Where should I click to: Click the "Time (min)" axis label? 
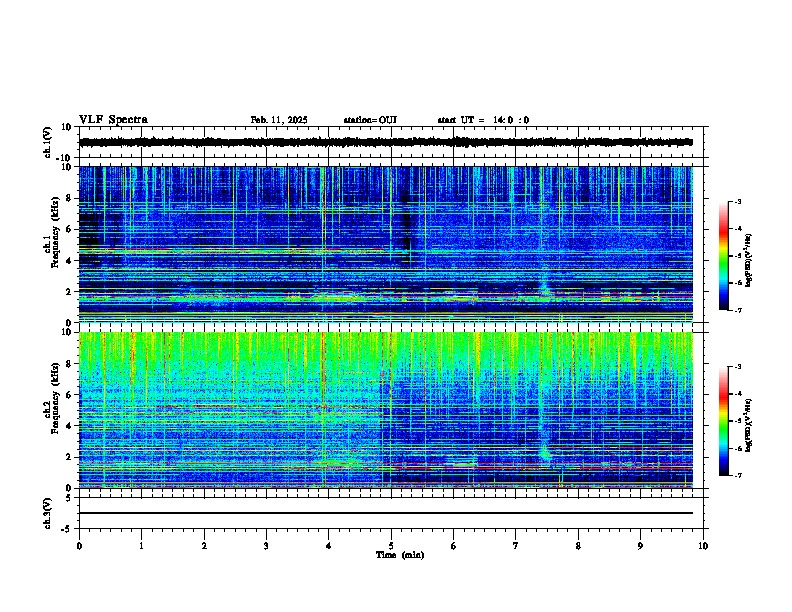click(400, 555)
